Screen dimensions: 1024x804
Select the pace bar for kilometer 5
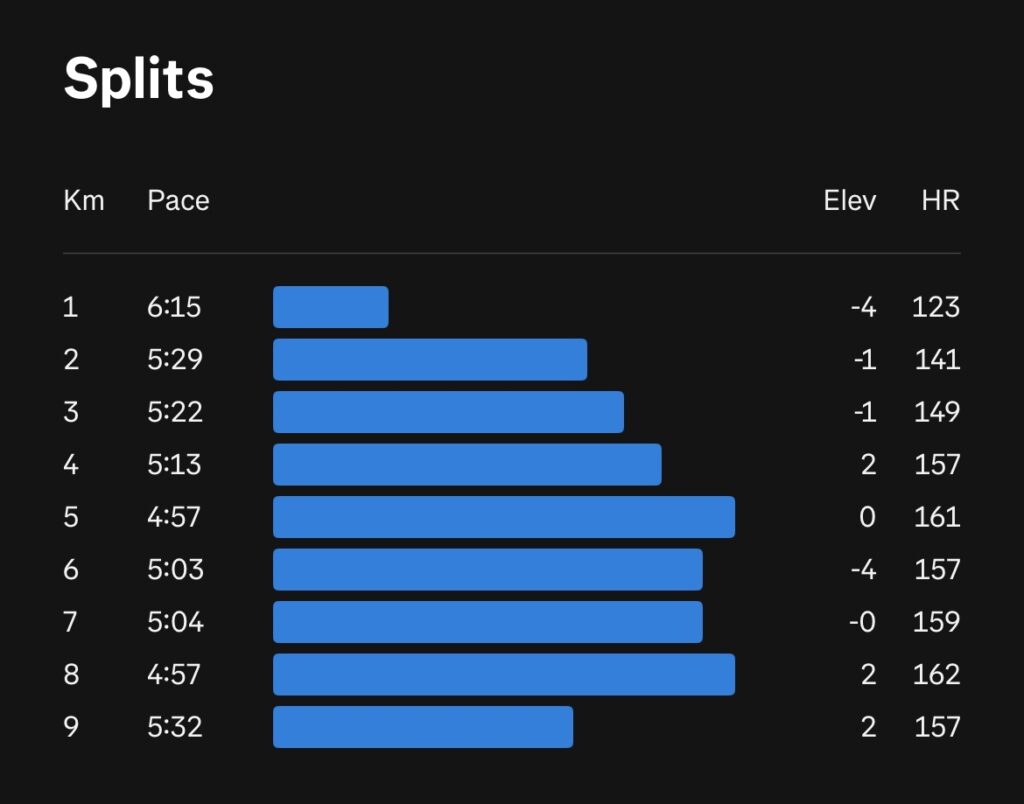(x=504, y=517)
